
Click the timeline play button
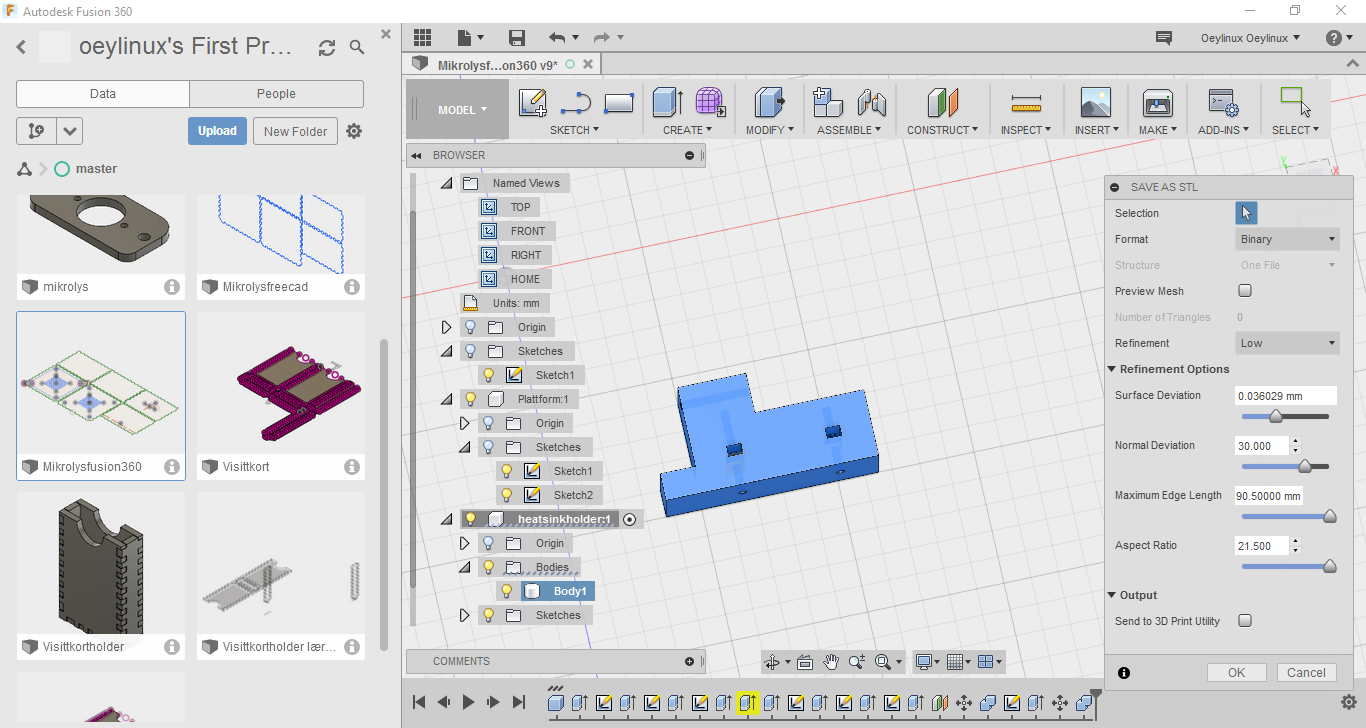click(468, 703)
